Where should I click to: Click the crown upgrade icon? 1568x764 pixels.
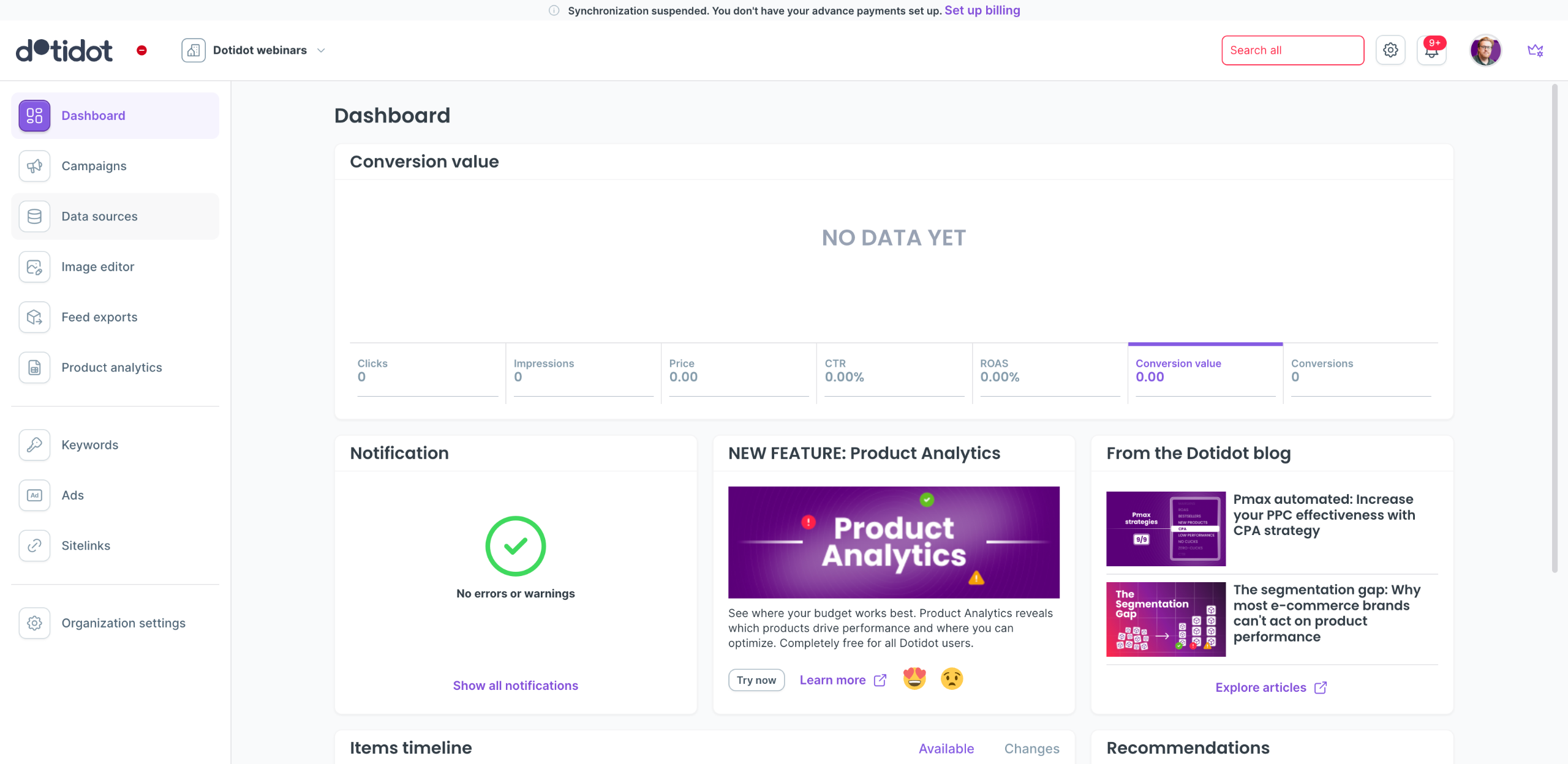pos(1535,50)
